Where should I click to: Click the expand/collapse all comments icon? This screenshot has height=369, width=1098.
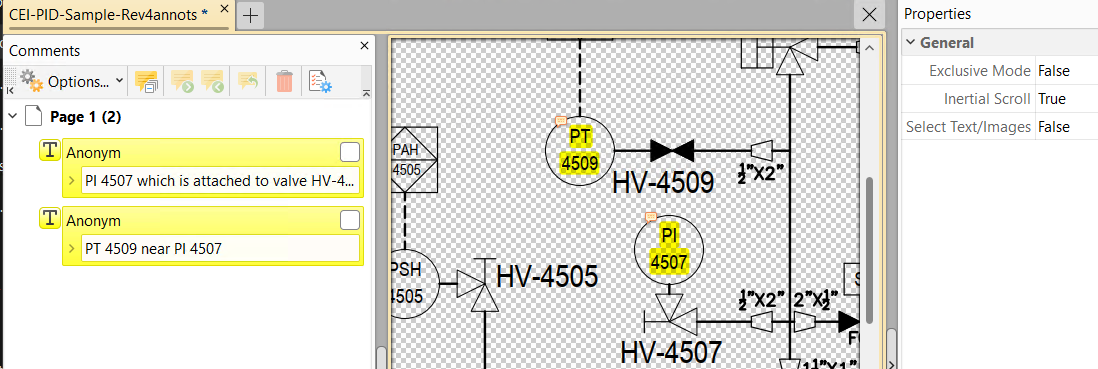pos(146,81)
